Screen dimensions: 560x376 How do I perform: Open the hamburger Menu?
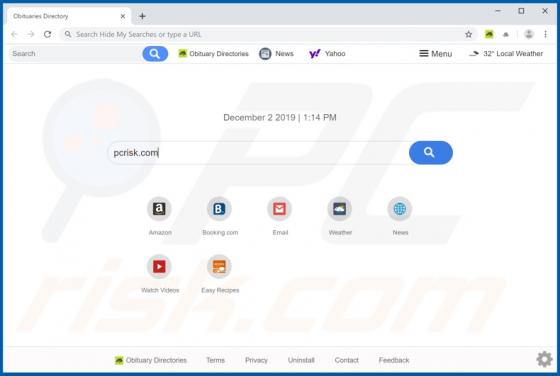pyautogui.click(x=435, y=54)
